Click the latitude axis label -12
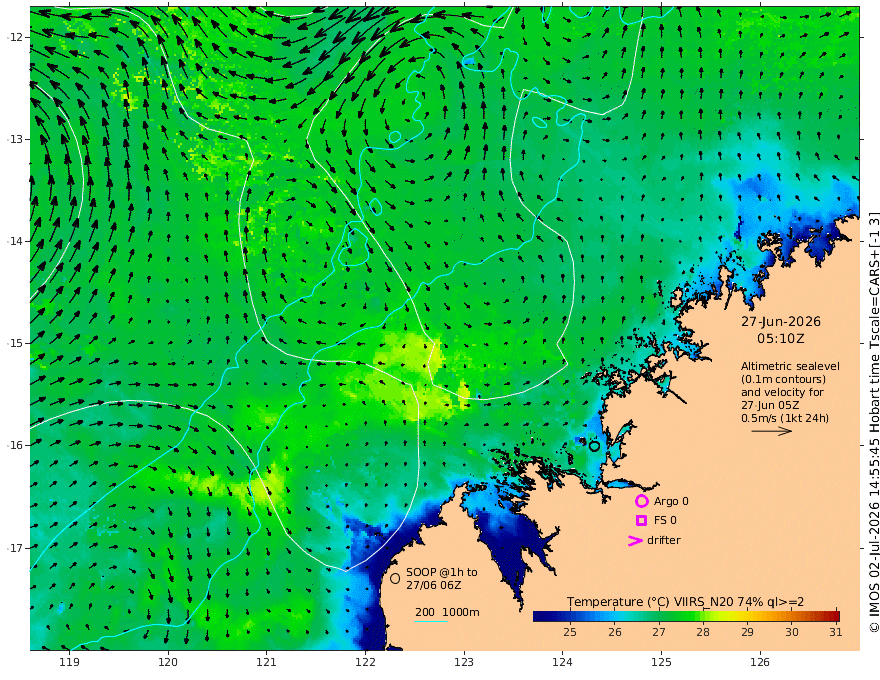Screen dimensions: 880x680 click(x=15, y=37)
